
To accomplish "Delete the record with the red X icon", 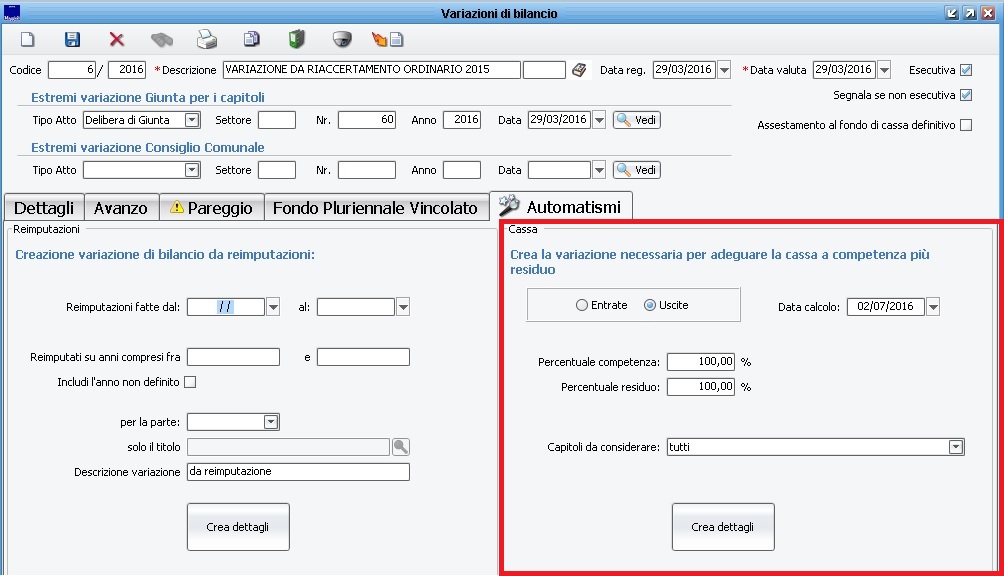I will point(117,40).
